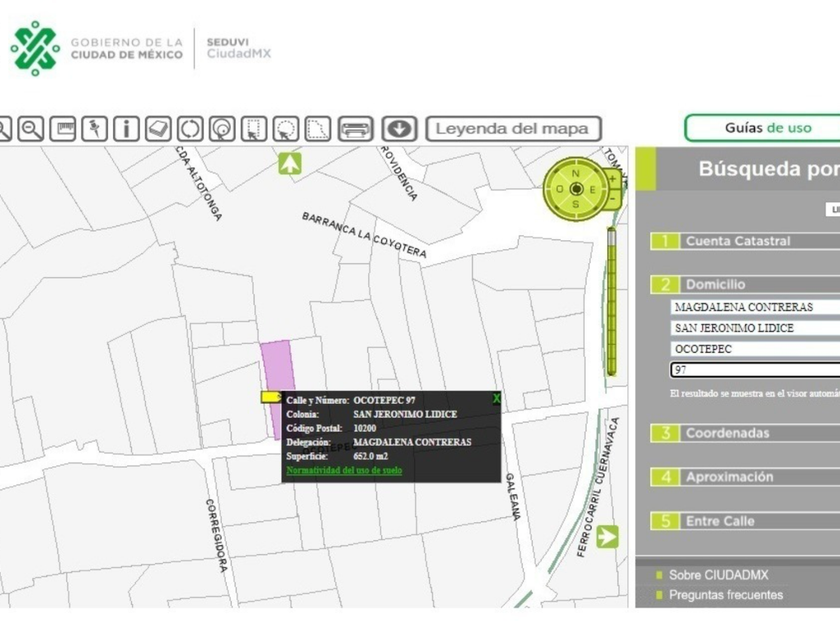Image resolution: width=840 pixels, height=630 pixels.
Task: Click the vertical zoom level slider
Action: pyautogui.click(x=611, y=300)
